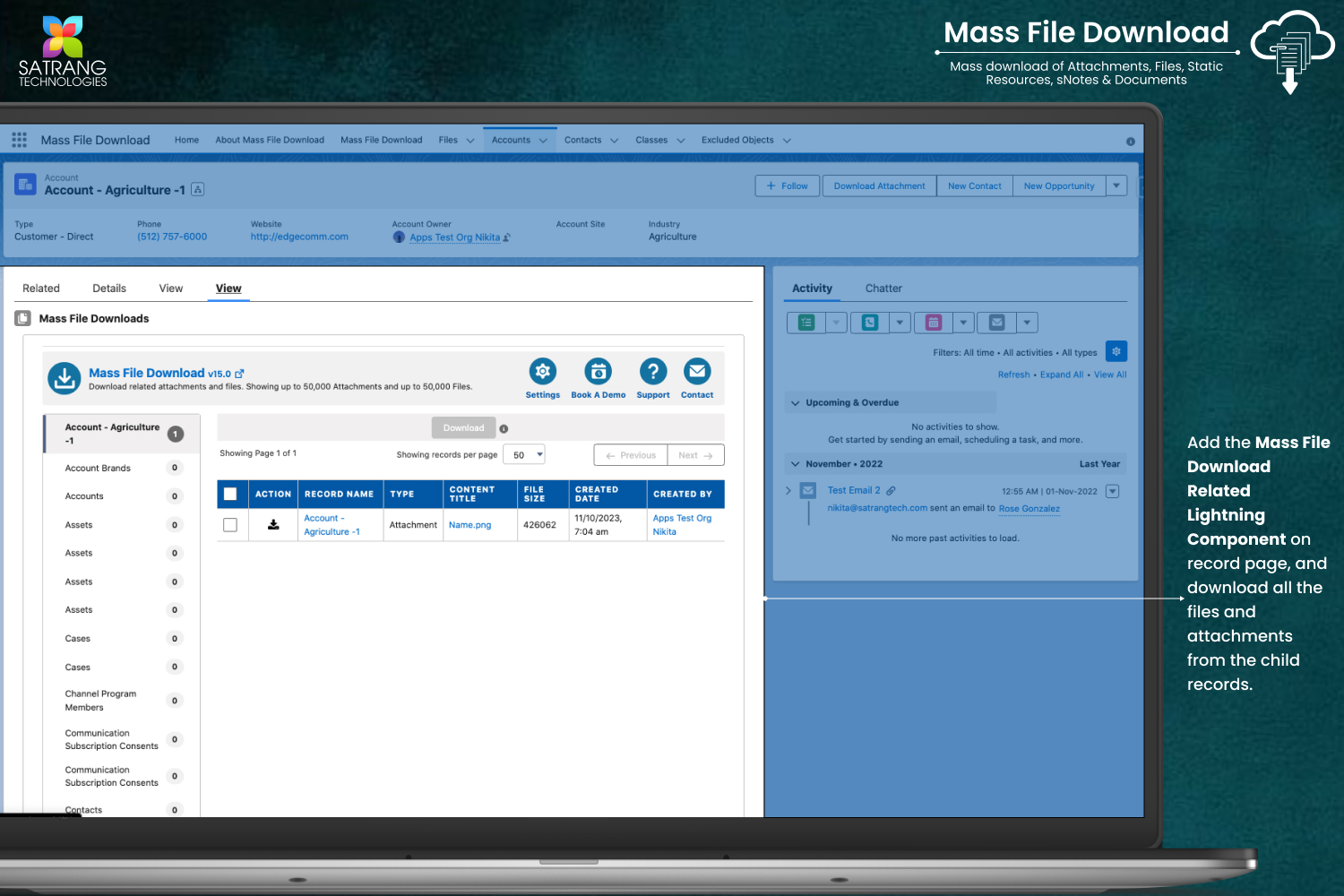Download the Name.png row via action icon
This screenshot has width=1344, height=896.
pyautogui.click(x=273, y=525)
